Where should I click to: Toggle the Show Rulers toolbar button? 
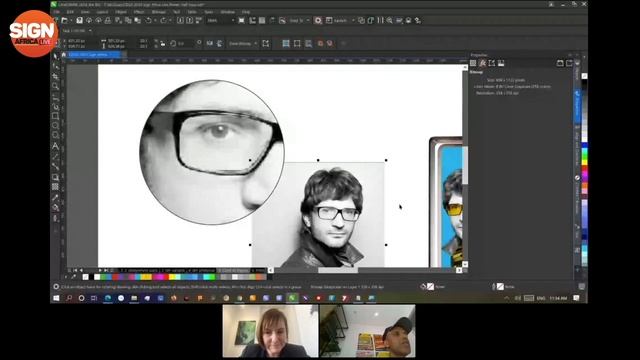pos(252,20)
